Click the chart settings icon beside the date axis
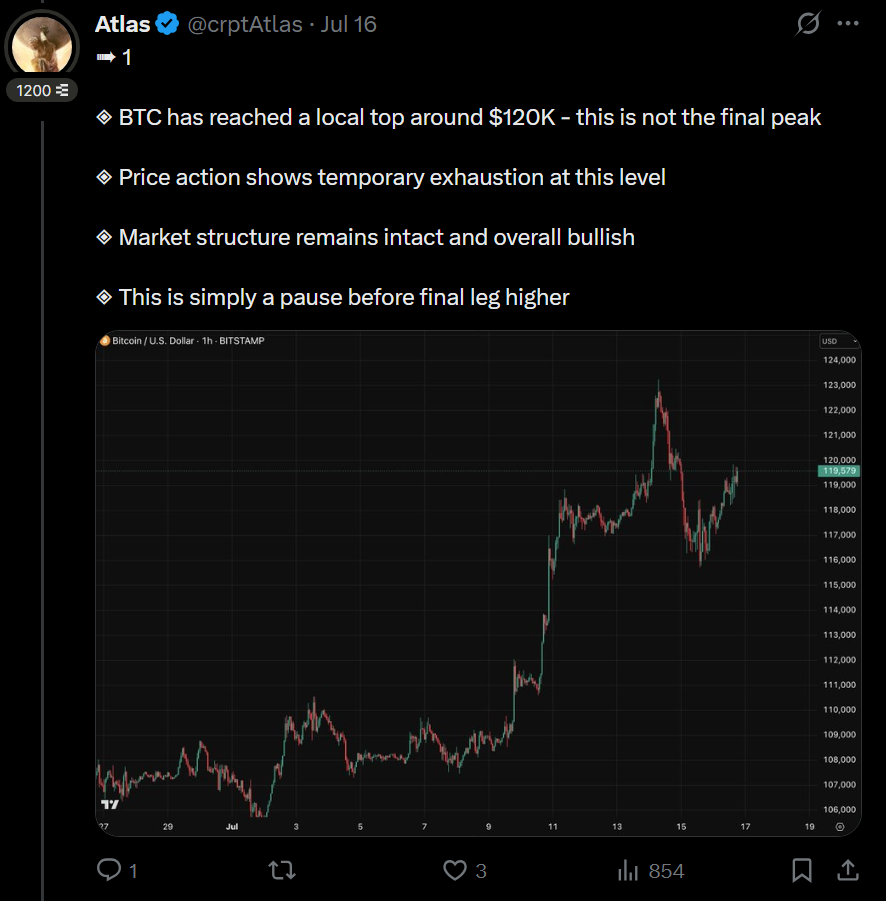Screen dimensions: 886x901 840,826
